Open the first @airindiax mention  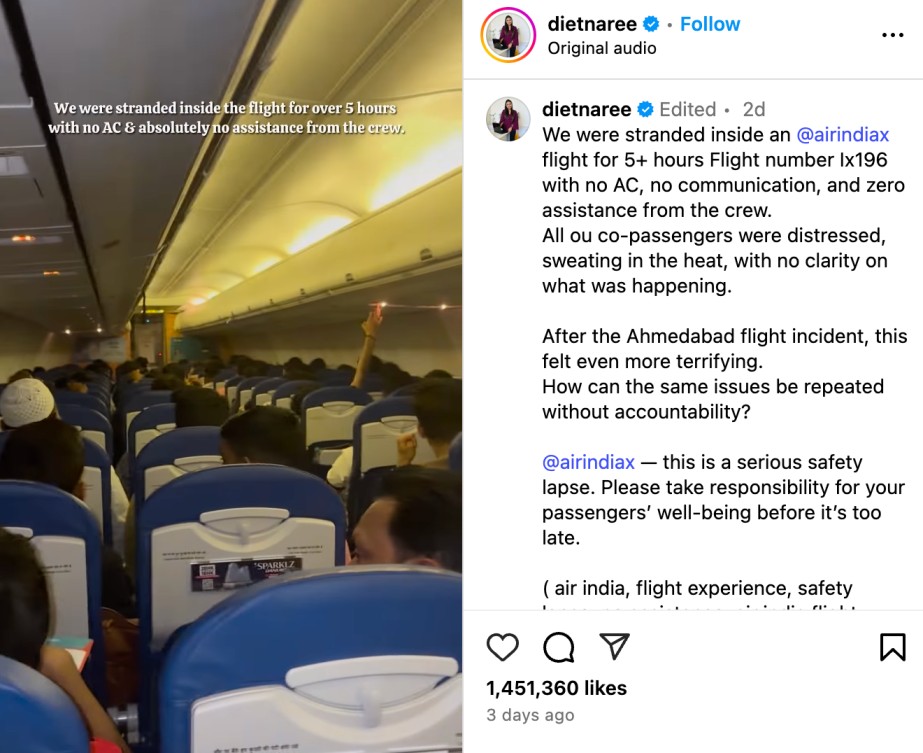click(842, 135)
